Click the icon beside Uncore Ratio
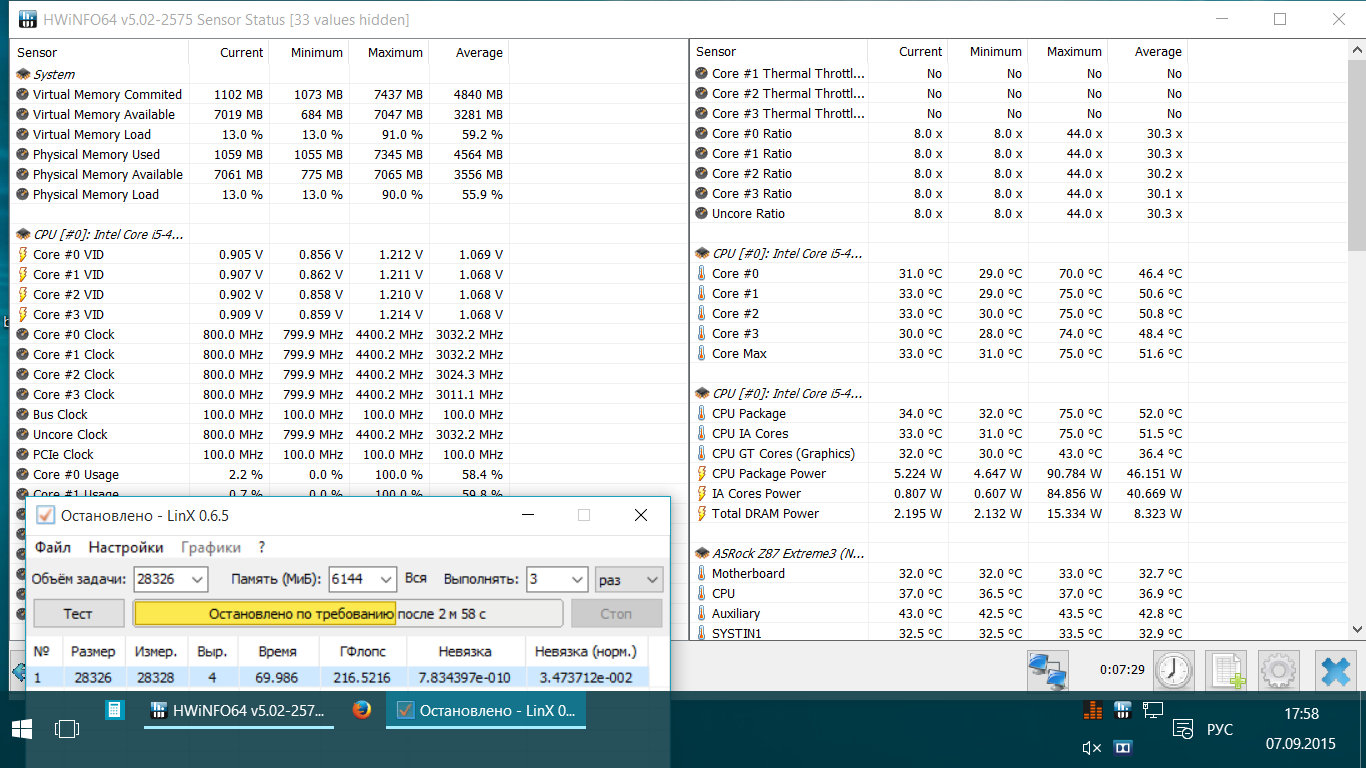The width and height of the screenshot is (1366, 768). coord(702,214)
